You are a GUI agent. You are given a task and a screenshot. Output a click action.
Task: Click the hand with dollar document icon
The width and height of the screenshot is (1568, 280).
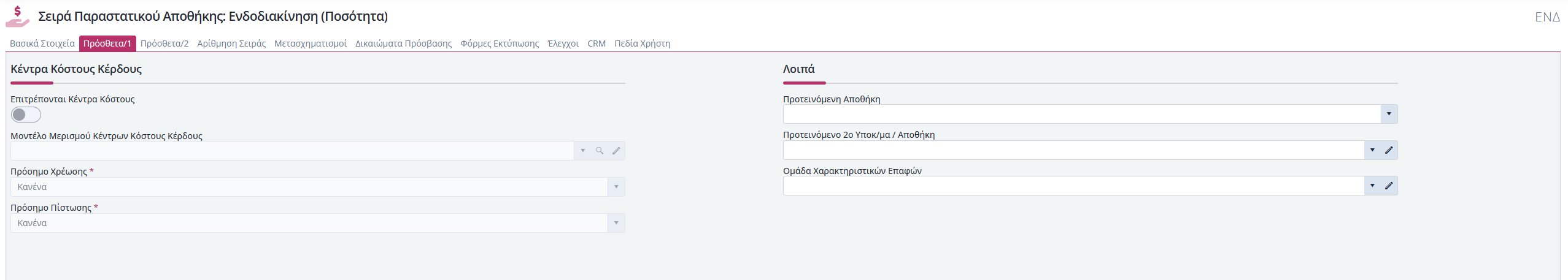click(x=17, y=17)
